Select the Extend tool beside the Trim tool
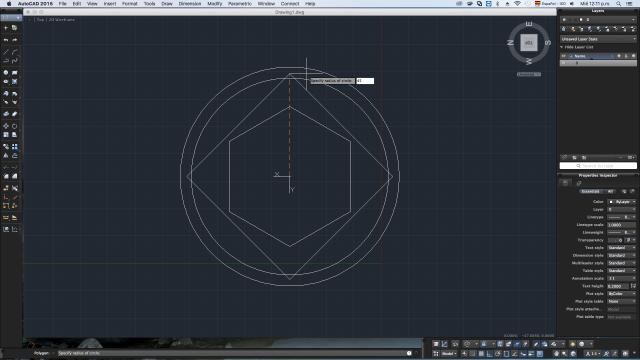The width and height of the screenshot is (640, 360). (15, 167)
